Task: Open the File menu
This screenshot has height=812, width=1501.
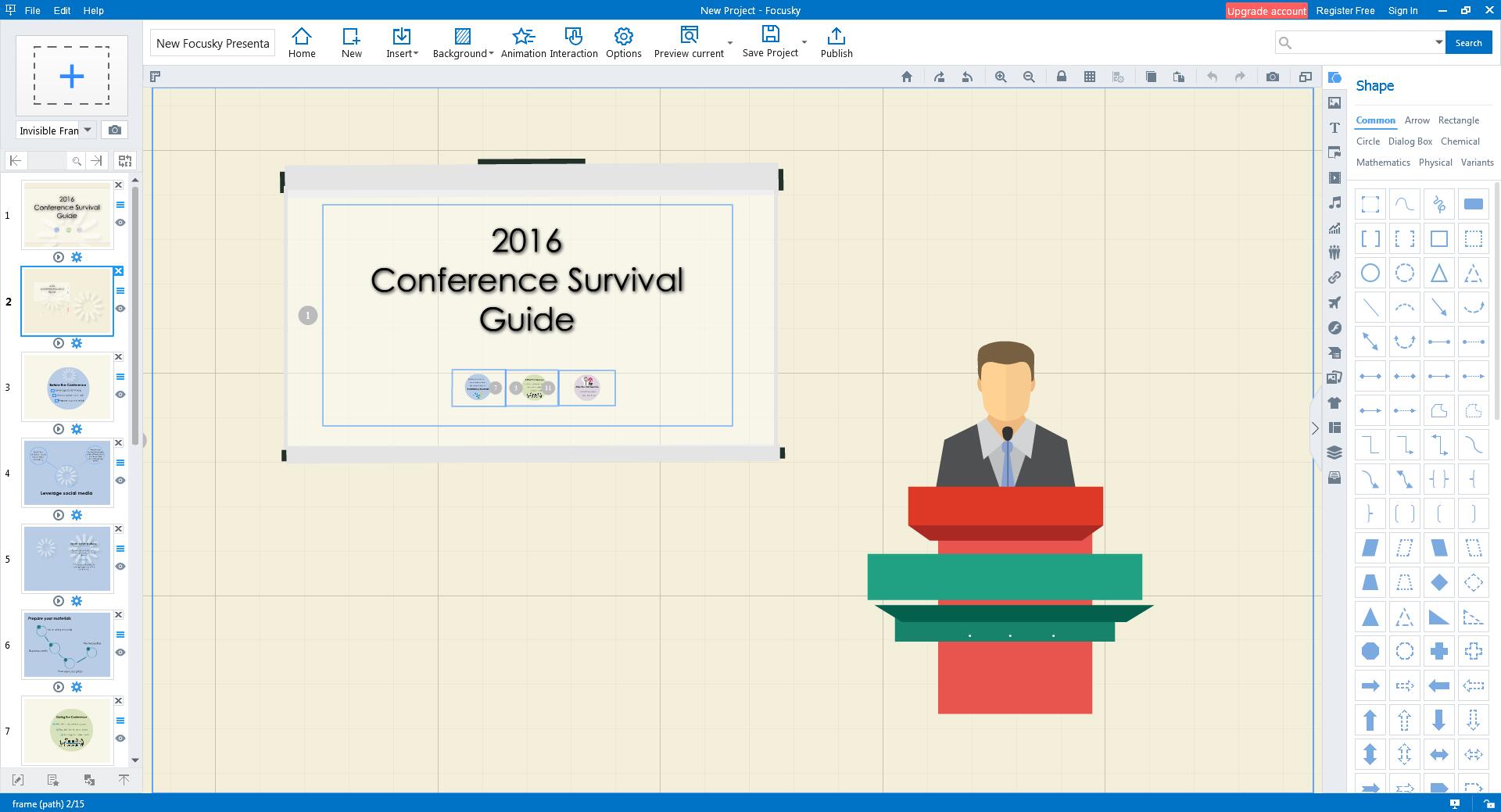Action: (32, 10)
